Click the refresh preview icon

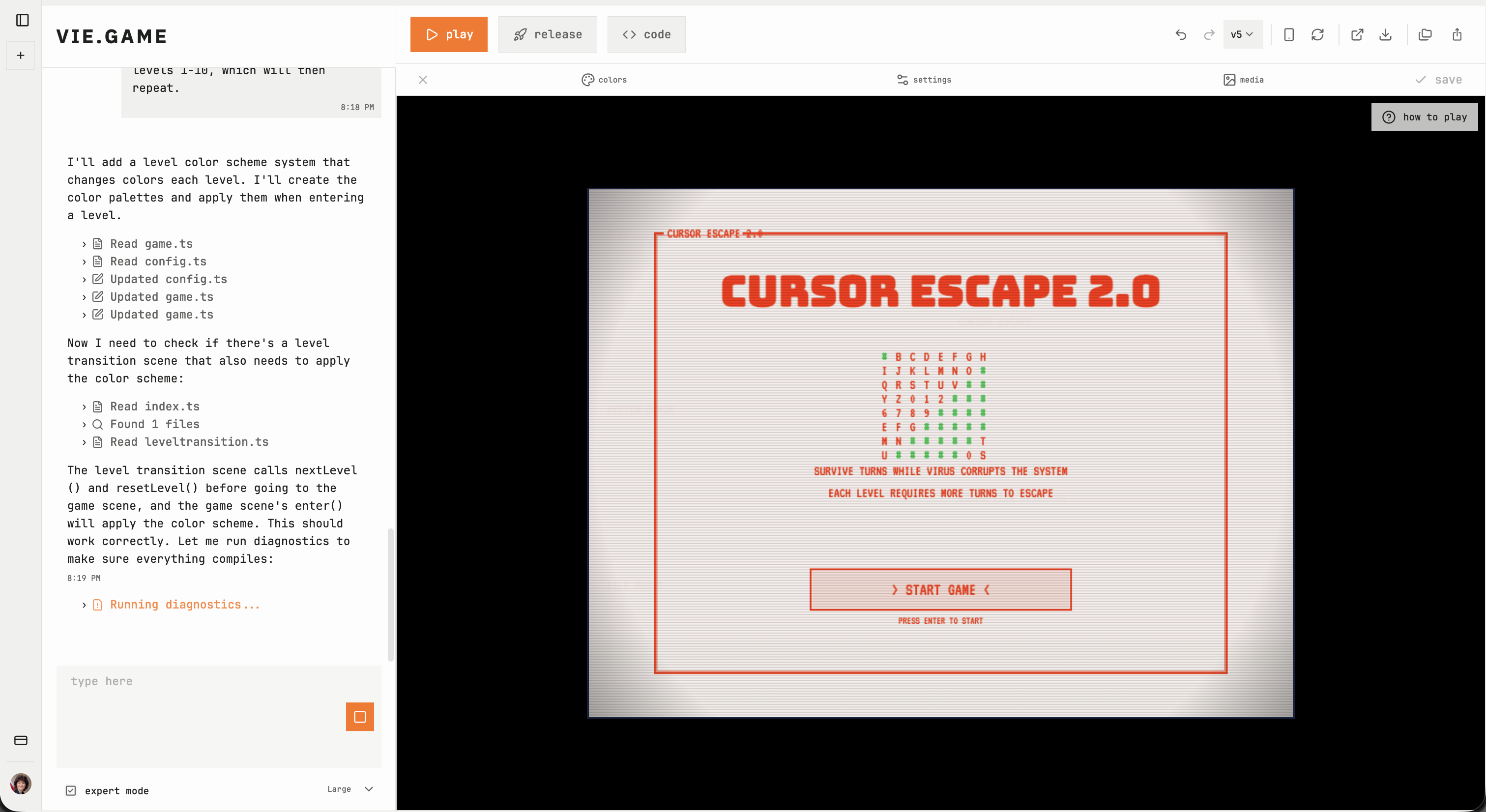(1317, 34)
